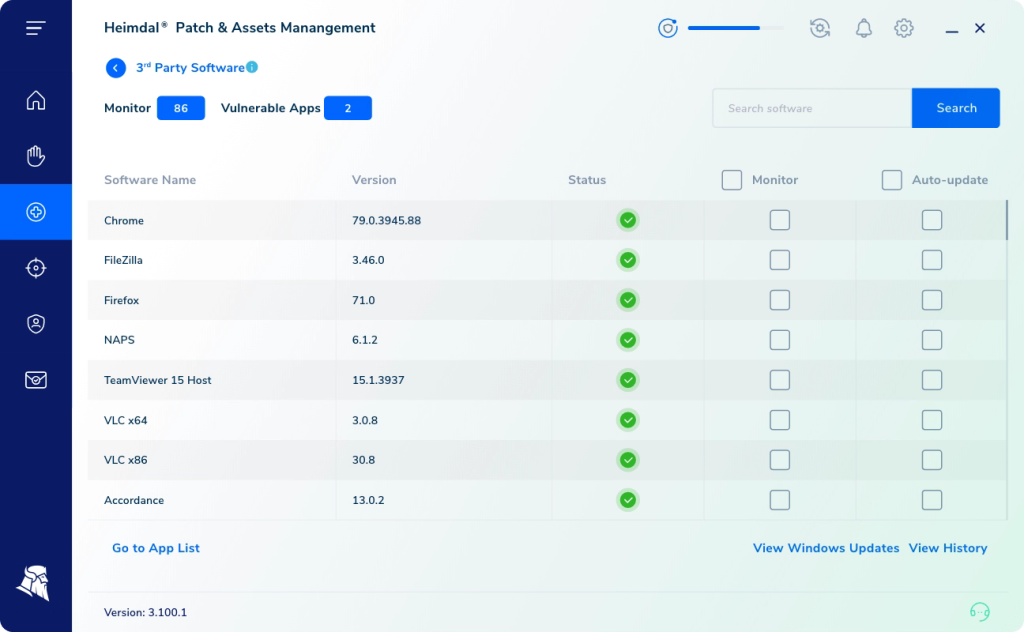Click the refresh scan gear icon
Screen dimensions: 1024x632
(x=820, y=28)
